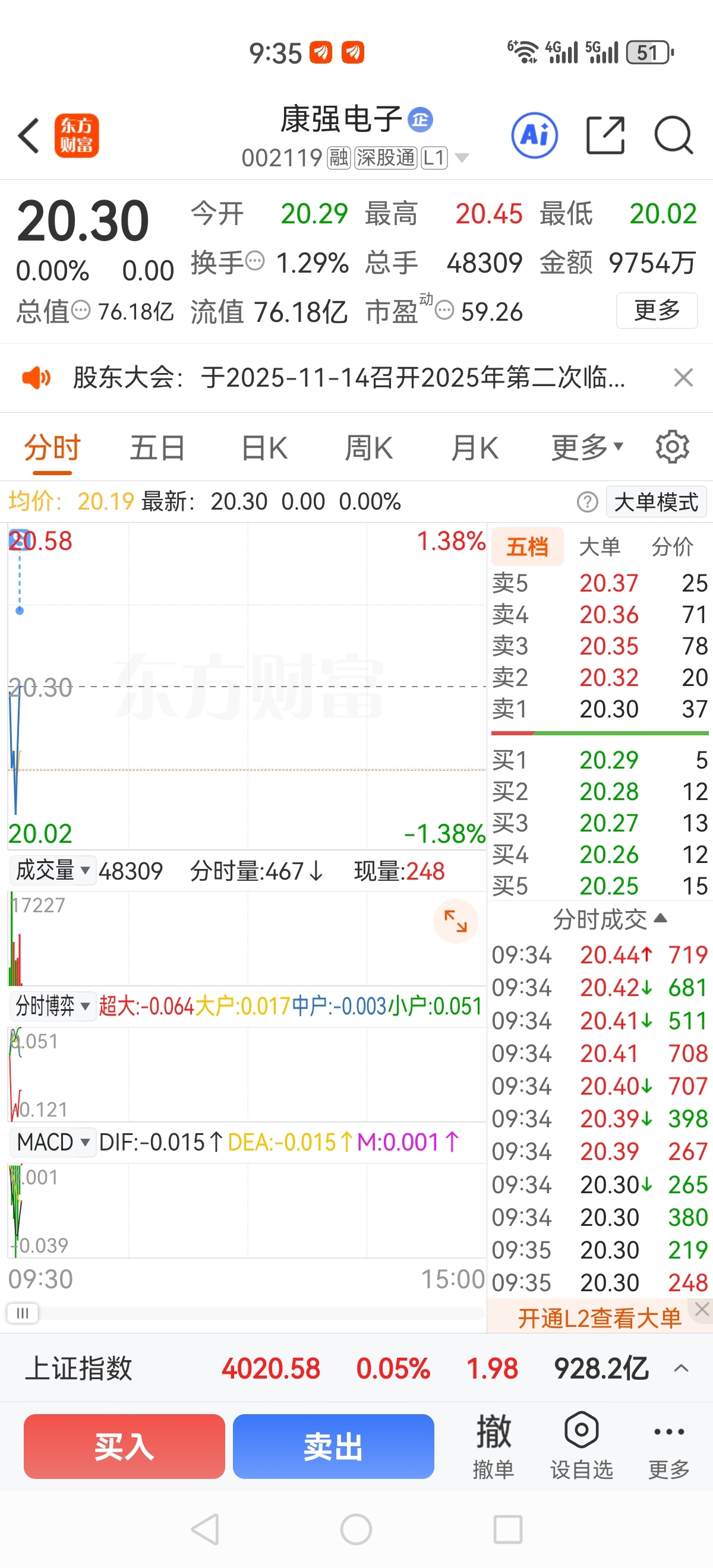Grab the chart timeline slider handle
Viewport: 713px width, 1568px height.
pyautogui.click(x=23, y=1313)
